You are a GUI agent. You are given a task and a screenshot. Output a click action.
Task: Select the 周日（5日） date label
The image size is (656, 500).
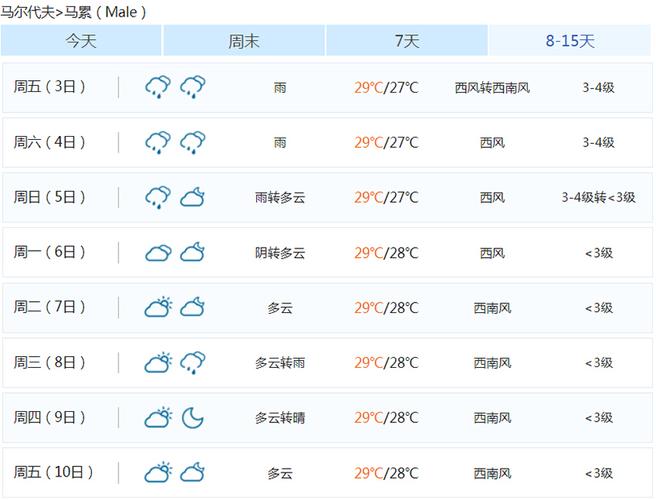49,197
